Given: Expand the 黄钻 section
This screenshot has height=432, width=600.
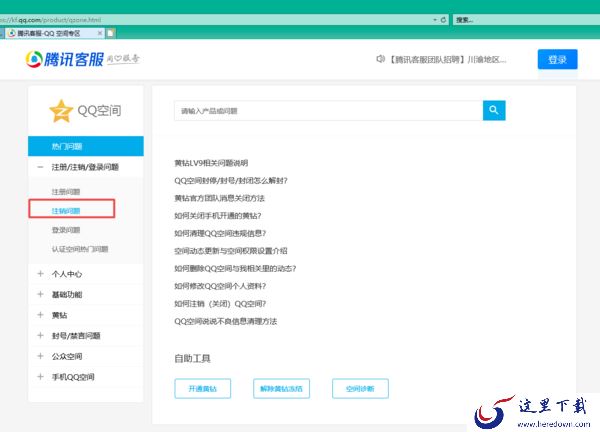Looking at the screenshot, I should [86, 315].
